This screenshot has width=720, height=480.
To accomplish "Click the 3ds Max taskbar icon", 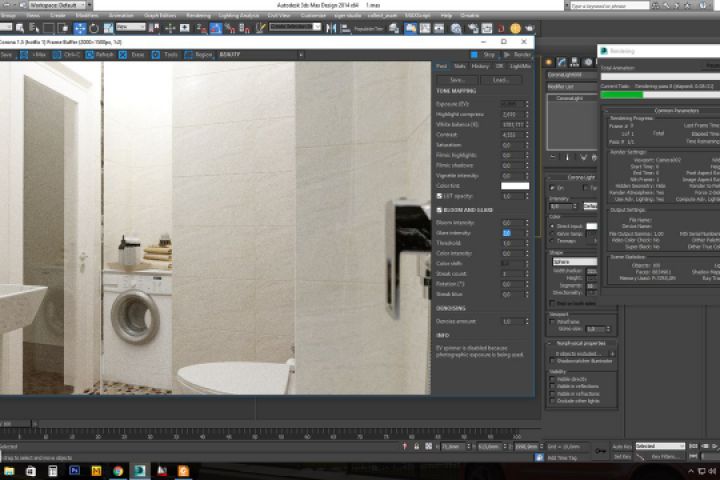I will point(140,471).
